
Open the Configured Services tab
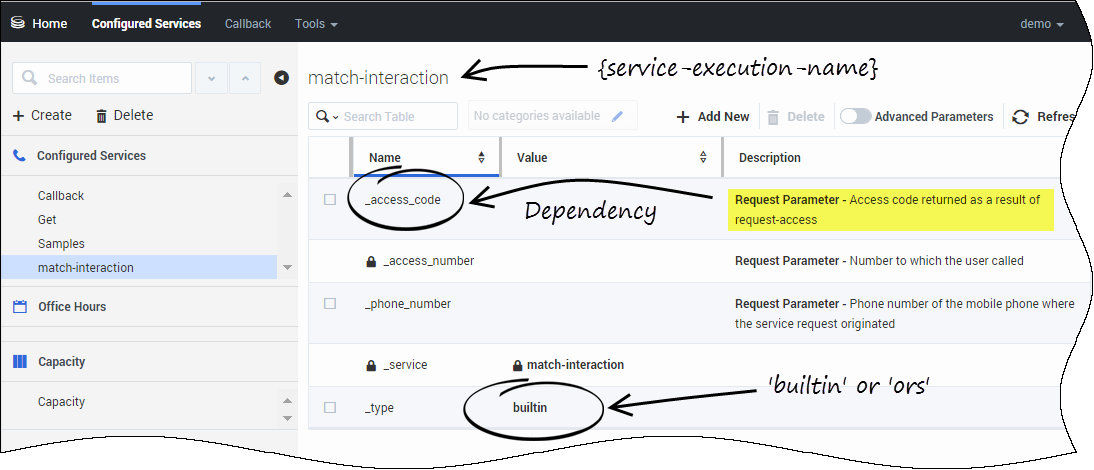point(146,23)
